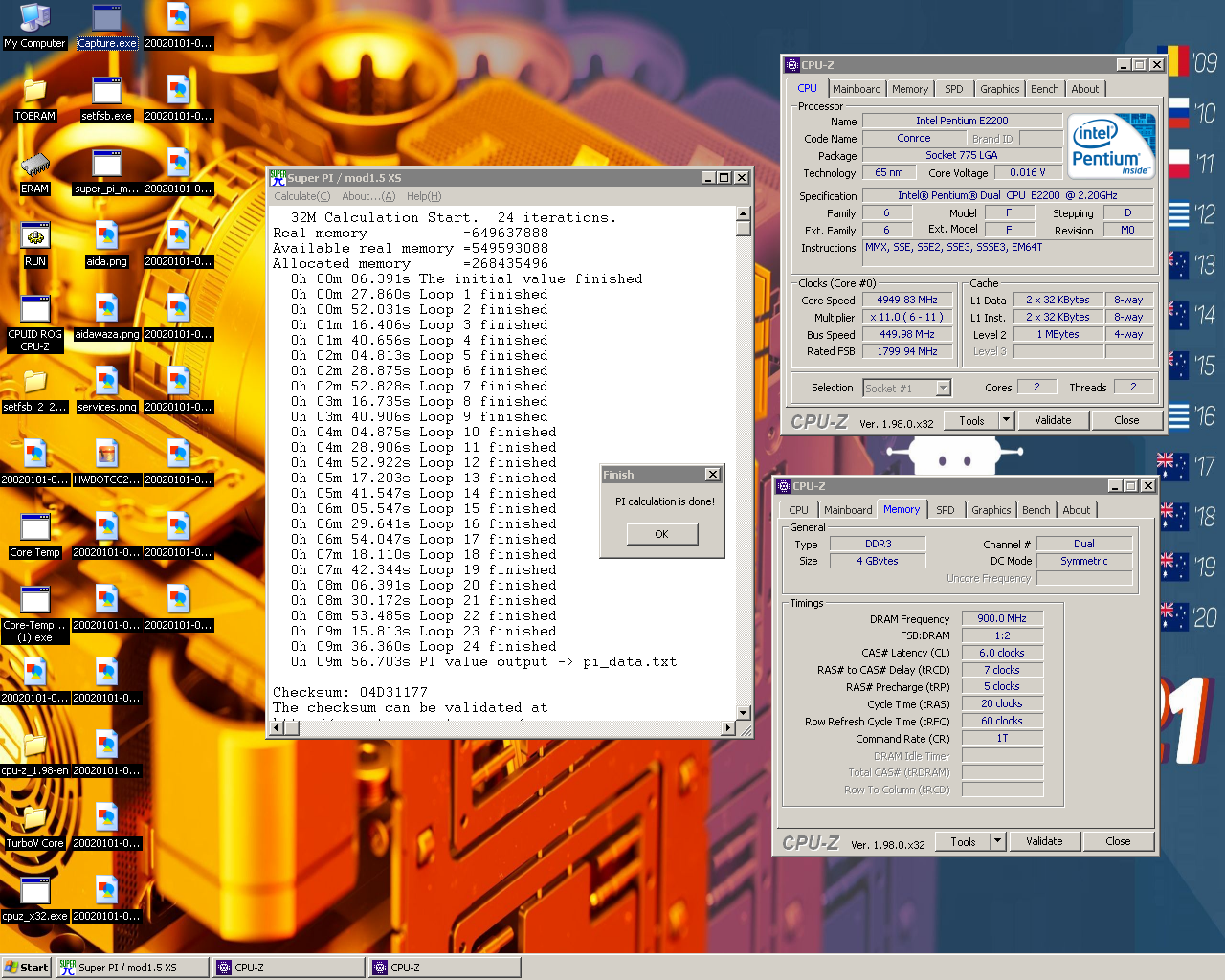This screenshot has height=980, width=1225.
Task: Open Bench tab in upper CPU-Z window
Action: [x=1045, y=89]
